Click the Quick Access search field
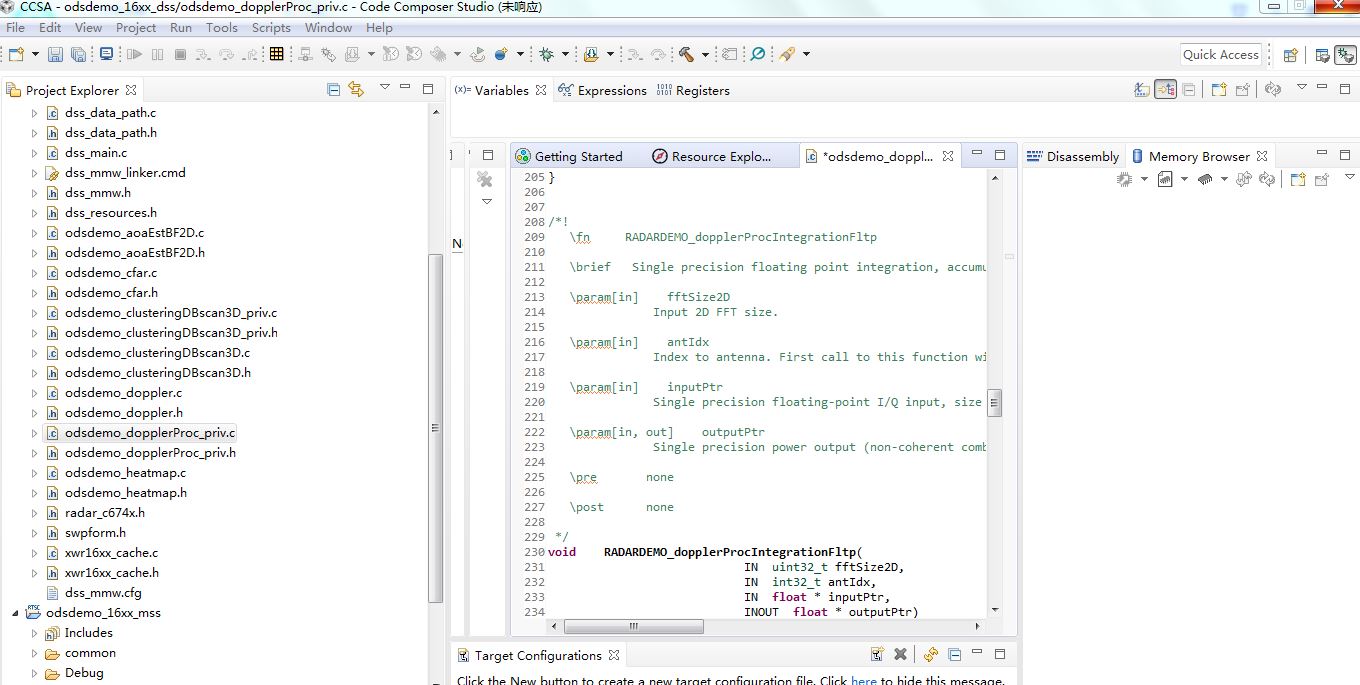Image resolution: width=1360 pixels, height=685 pixels. (x=1220, y=55)
